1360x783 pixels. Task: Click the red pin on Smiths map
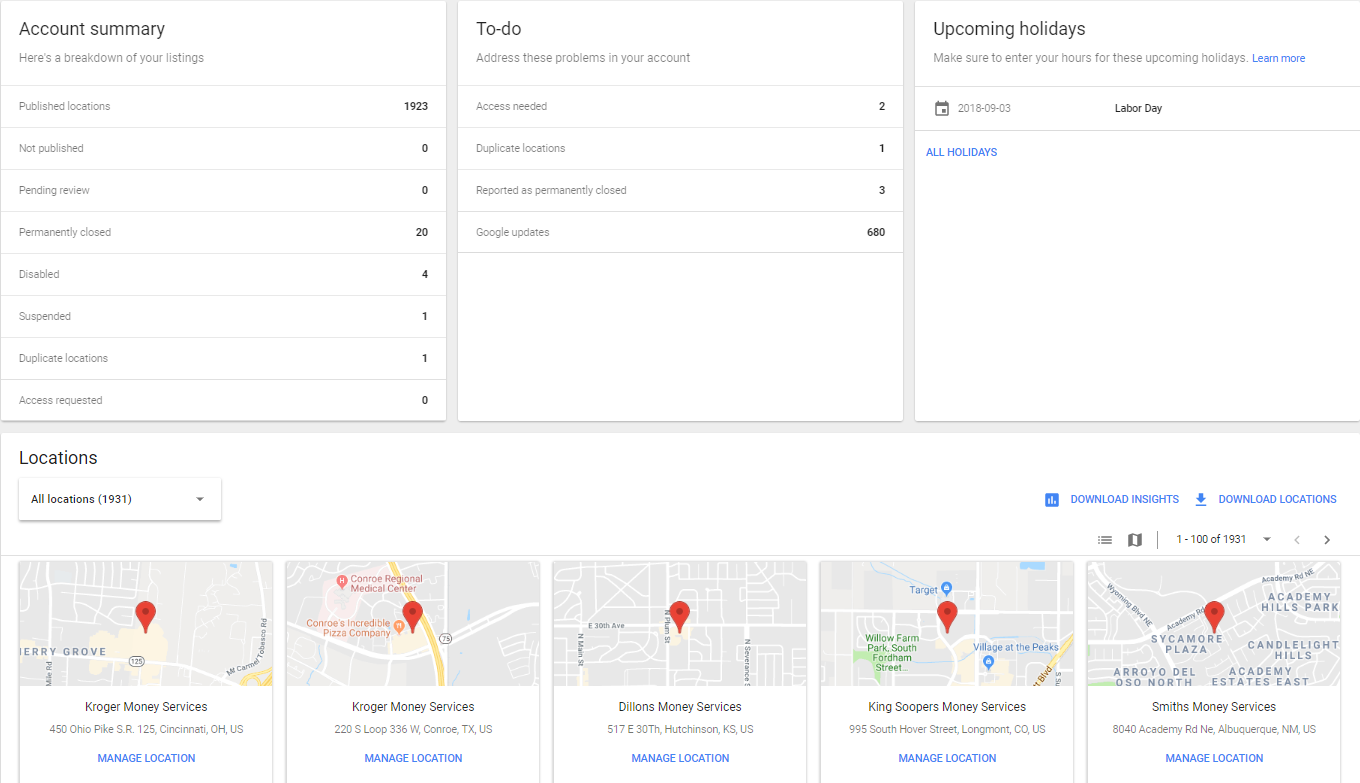tap(1214, 616)
